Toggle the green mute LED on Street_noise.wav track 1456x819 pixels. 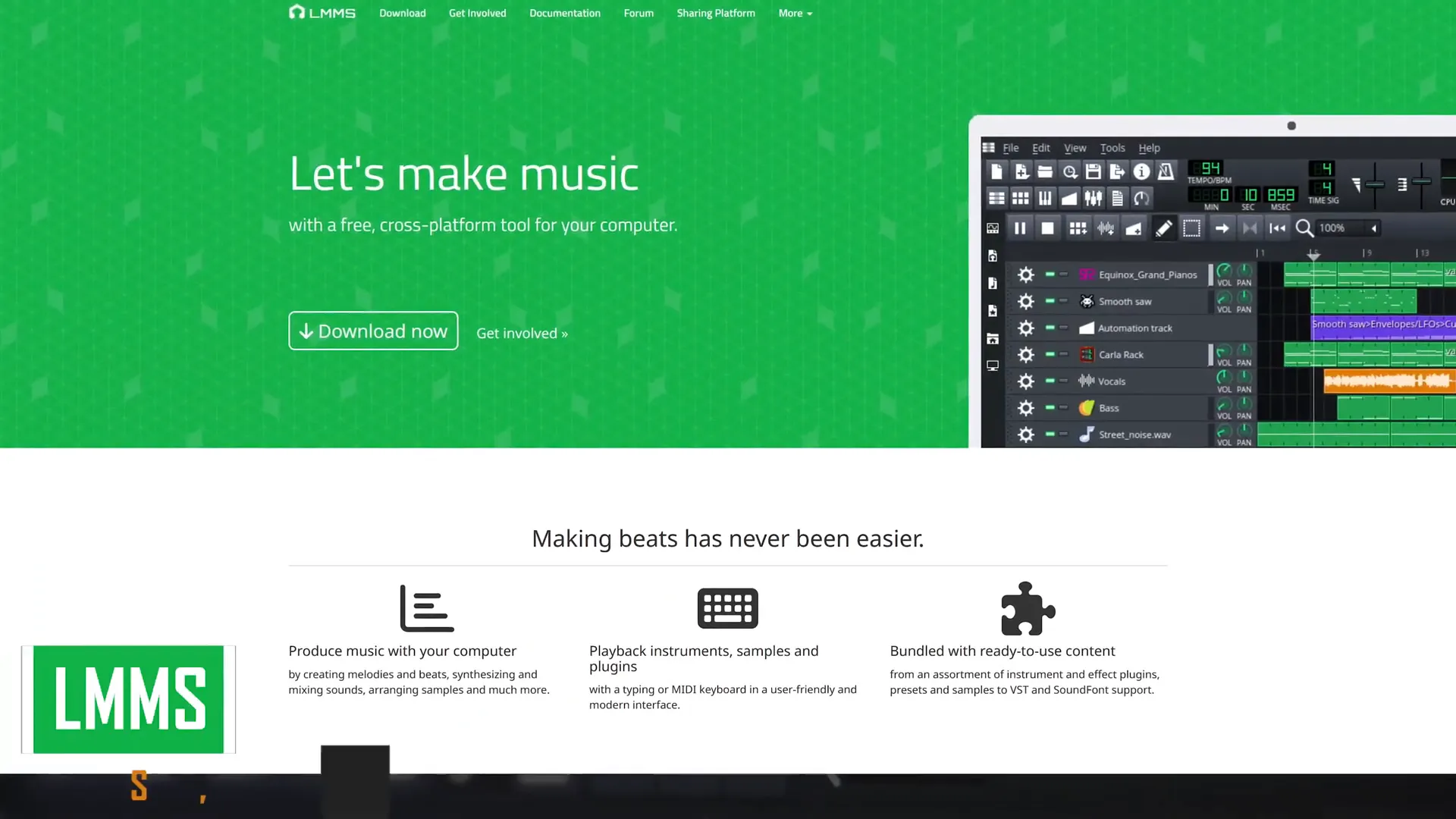[x=1050, y=434]
